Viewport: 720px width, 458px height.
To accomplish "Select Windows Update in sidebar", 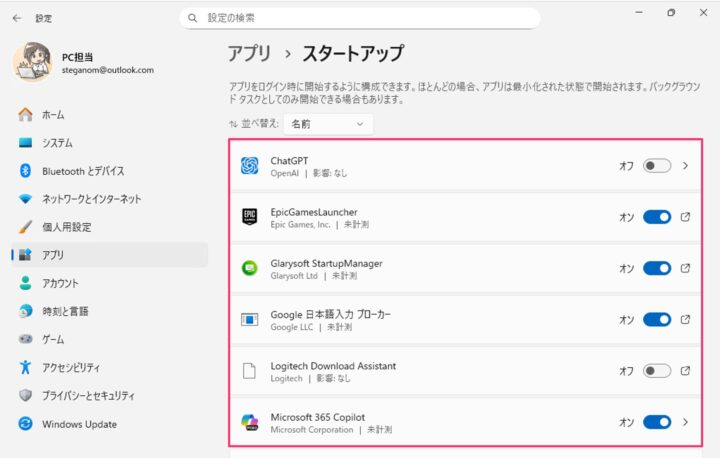I will click(78, 424).
